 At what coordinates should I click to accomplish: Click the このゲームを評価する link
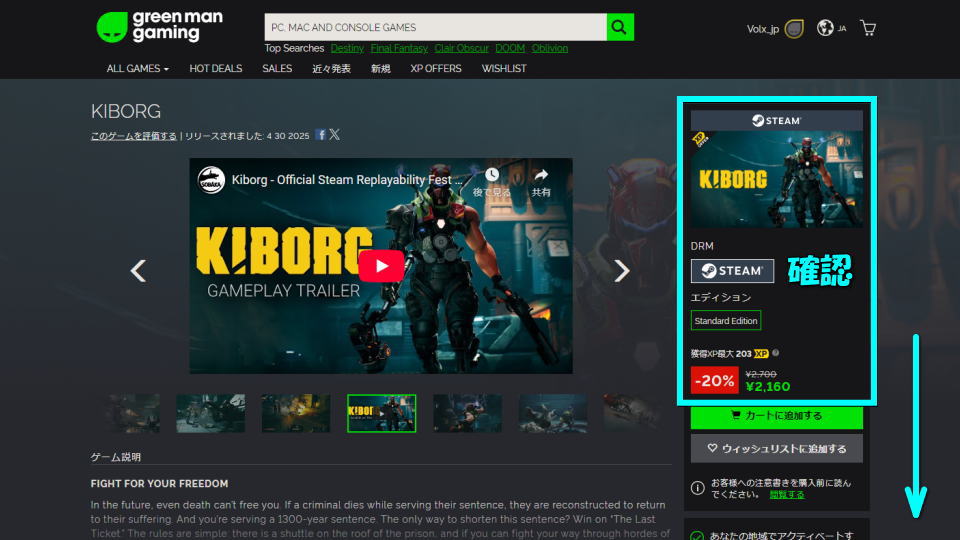133,136
